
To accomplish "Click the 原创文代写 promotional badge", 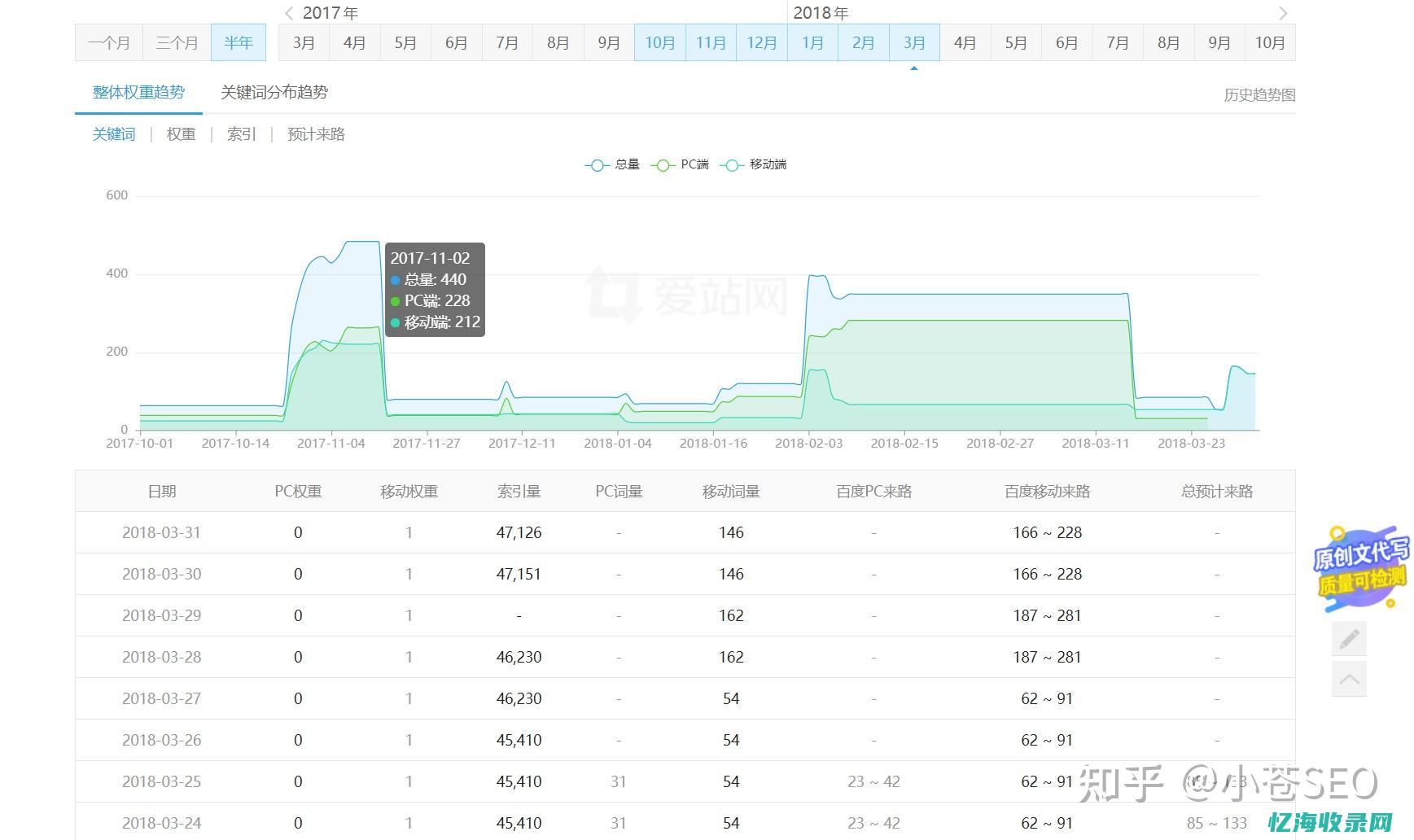I will tap(1359, 567).
